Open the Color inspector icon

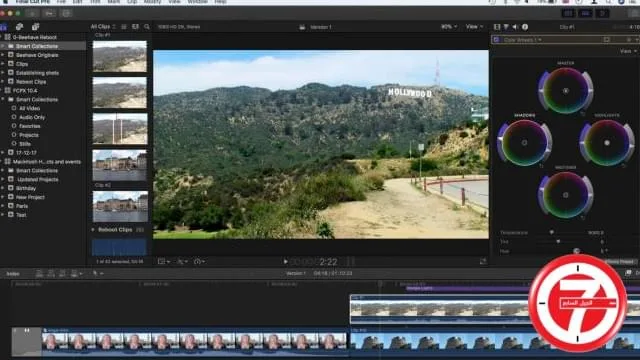coord(506,27)
